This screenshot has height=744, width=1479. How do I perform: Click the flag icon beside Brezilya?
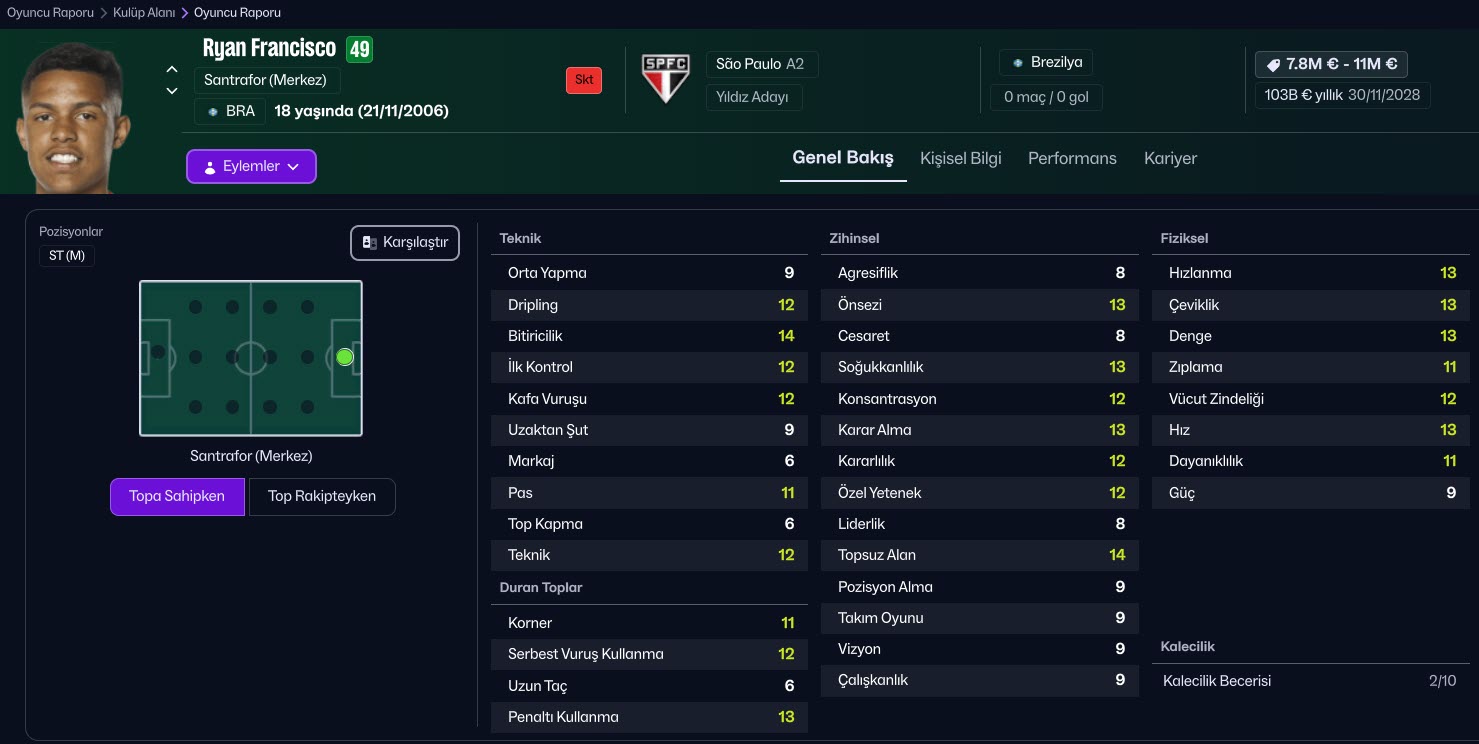coord(1018,63)
